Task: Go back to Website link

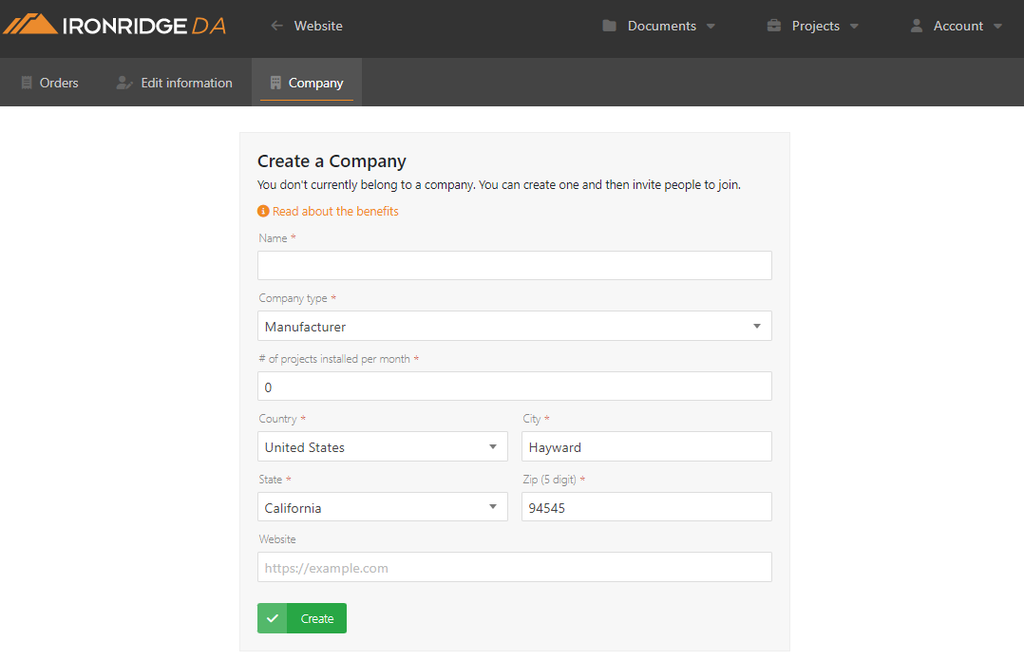Action: coord(318,26)
